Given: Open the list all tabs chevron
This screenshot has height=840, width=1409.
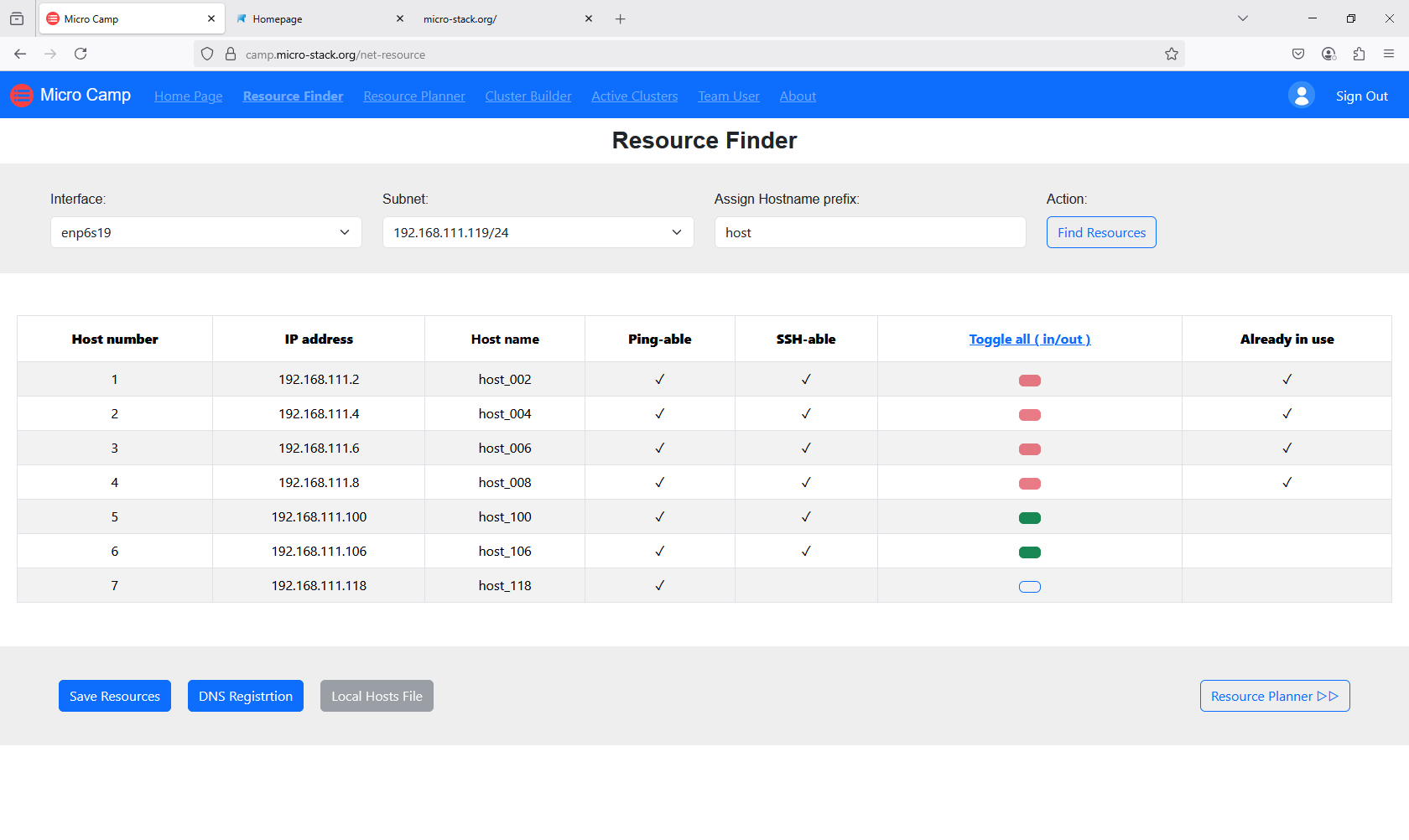Looking at the screenshot, I should (1243, 18).
